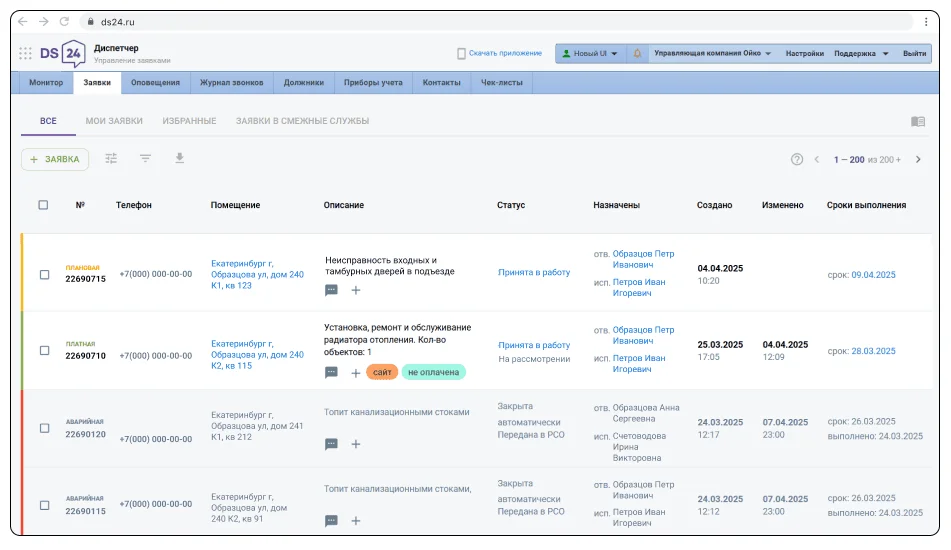Open comments for request 22690115
951x550 pixels.
coord(331,520)
